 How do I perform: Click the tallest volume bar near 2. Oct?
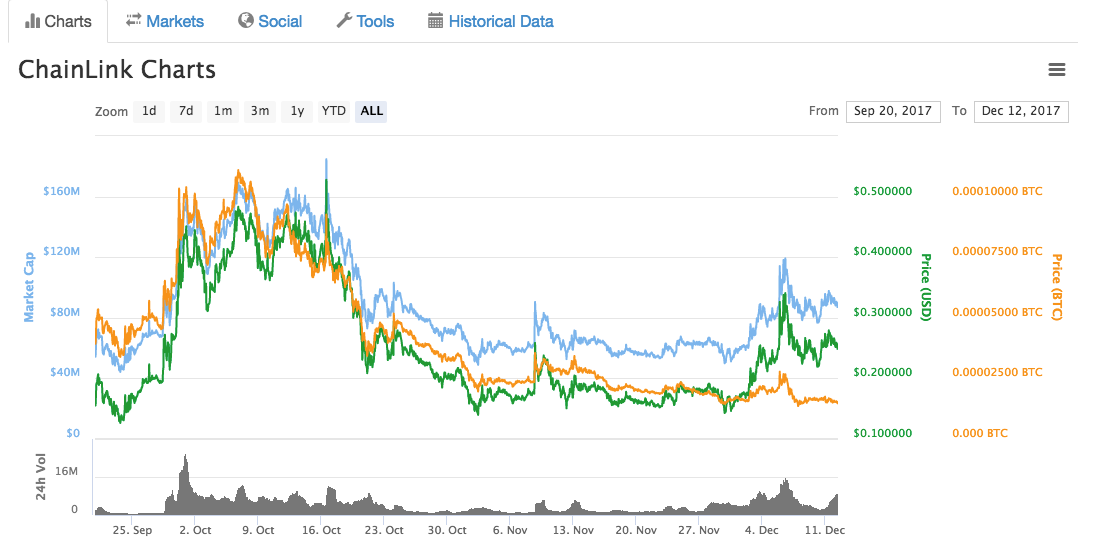click(185, 484)
